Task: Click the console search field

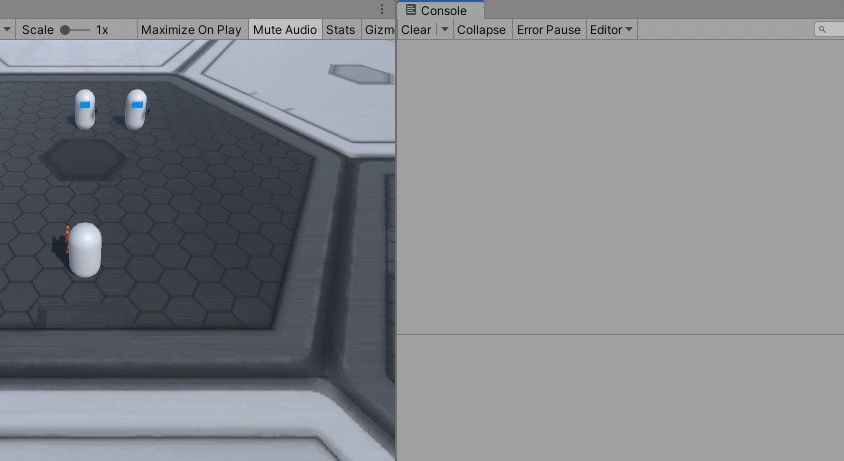Action: (829, 30)
